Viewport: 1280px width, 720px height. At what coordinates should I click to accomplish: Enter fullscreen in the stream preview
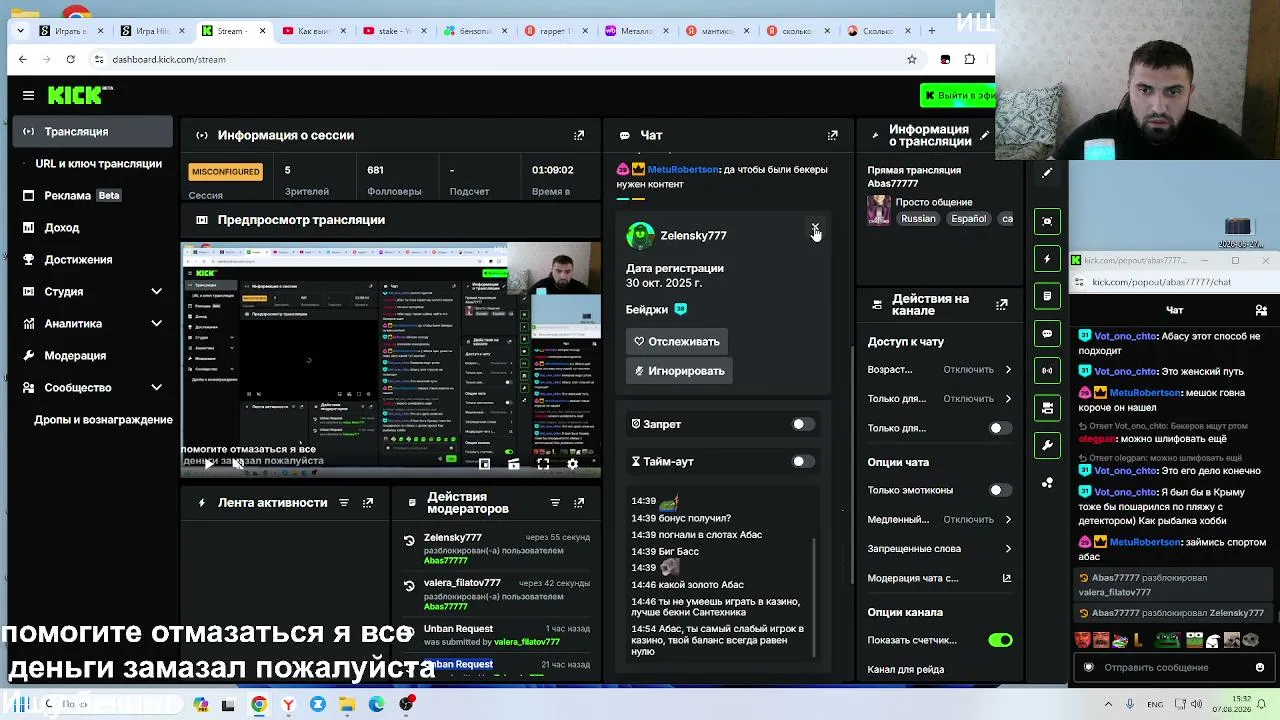[543, 464]
